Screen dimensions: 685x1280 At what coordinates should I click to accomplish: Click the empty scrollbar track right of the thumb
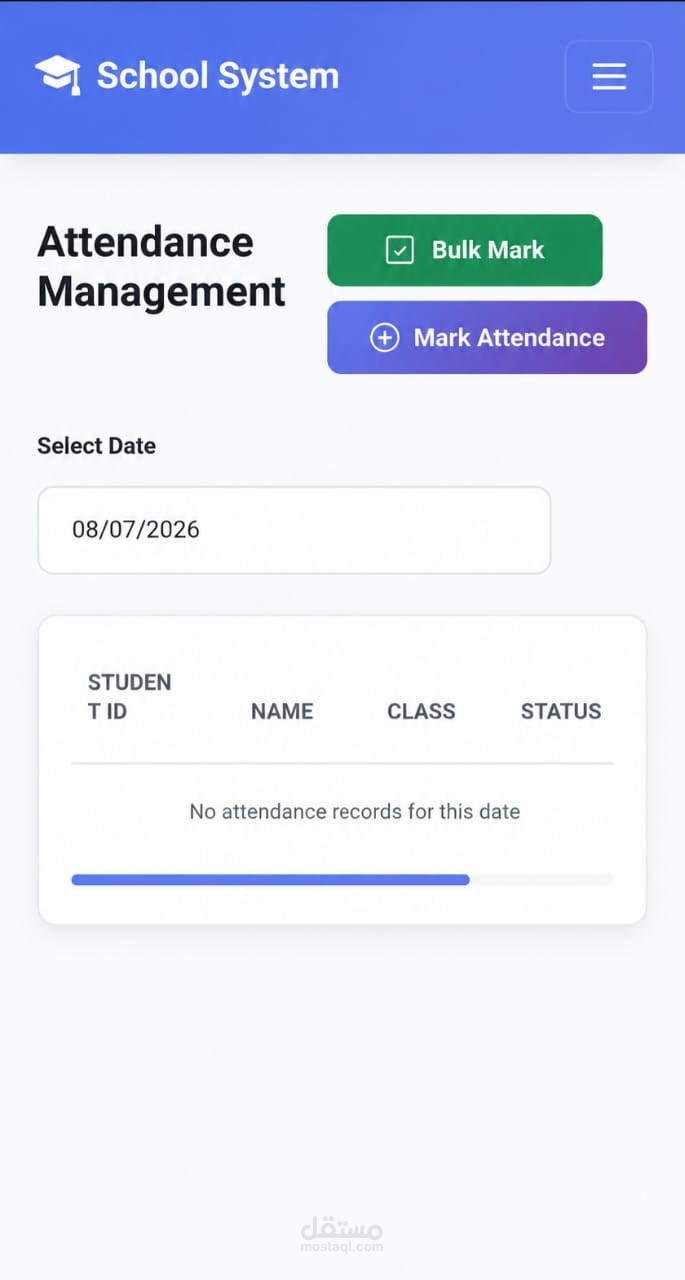pos(541,880)
